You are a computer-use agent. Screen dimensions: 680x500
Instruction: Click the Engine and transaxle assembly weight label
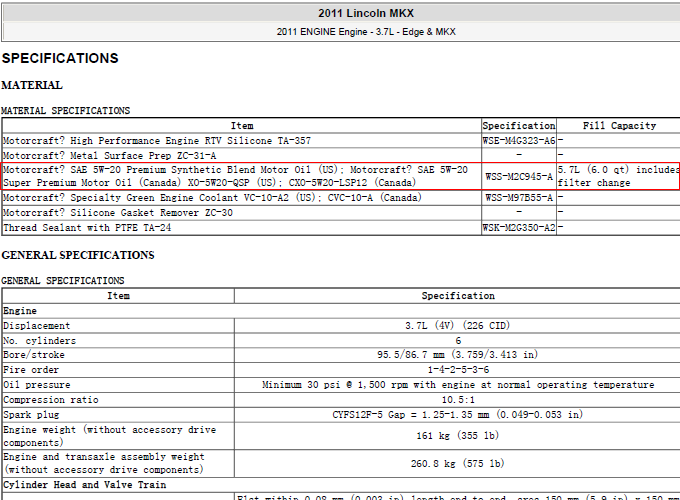104,463
